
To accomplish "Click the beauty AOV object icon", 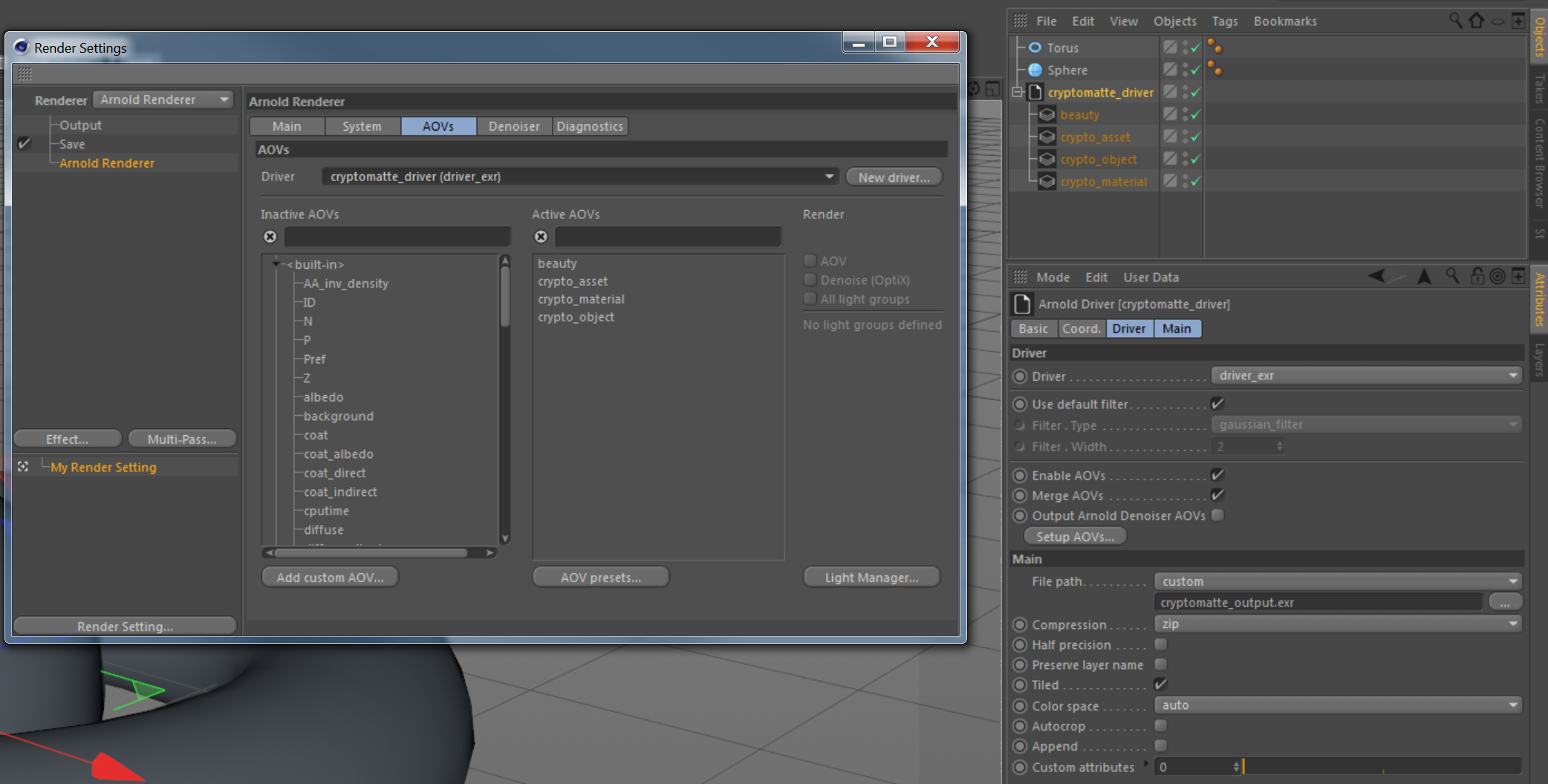I will click(x=1047, y=114).
